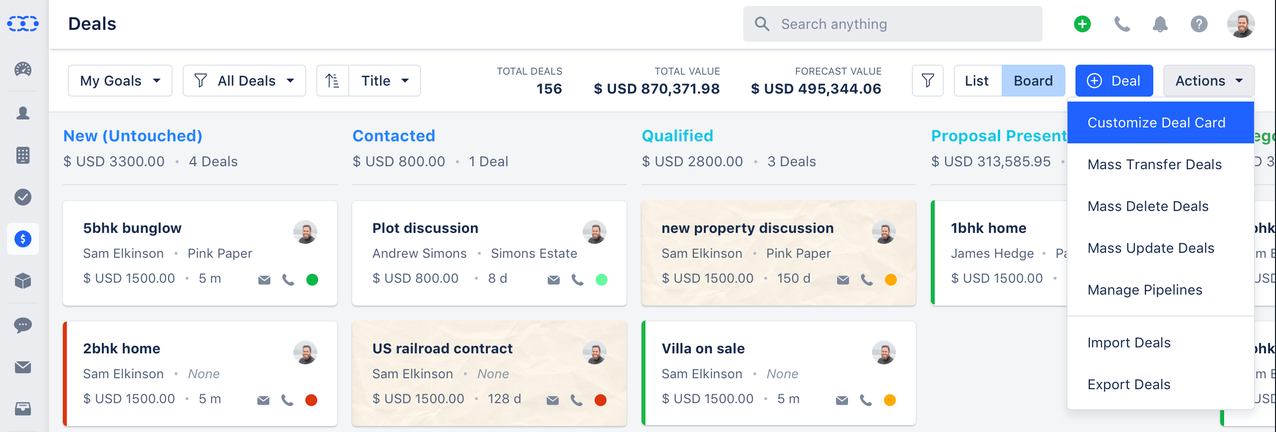Open the All Deals filter dropdown
This screenshot has width=1276, height=432.
click(x=244, y=81)
